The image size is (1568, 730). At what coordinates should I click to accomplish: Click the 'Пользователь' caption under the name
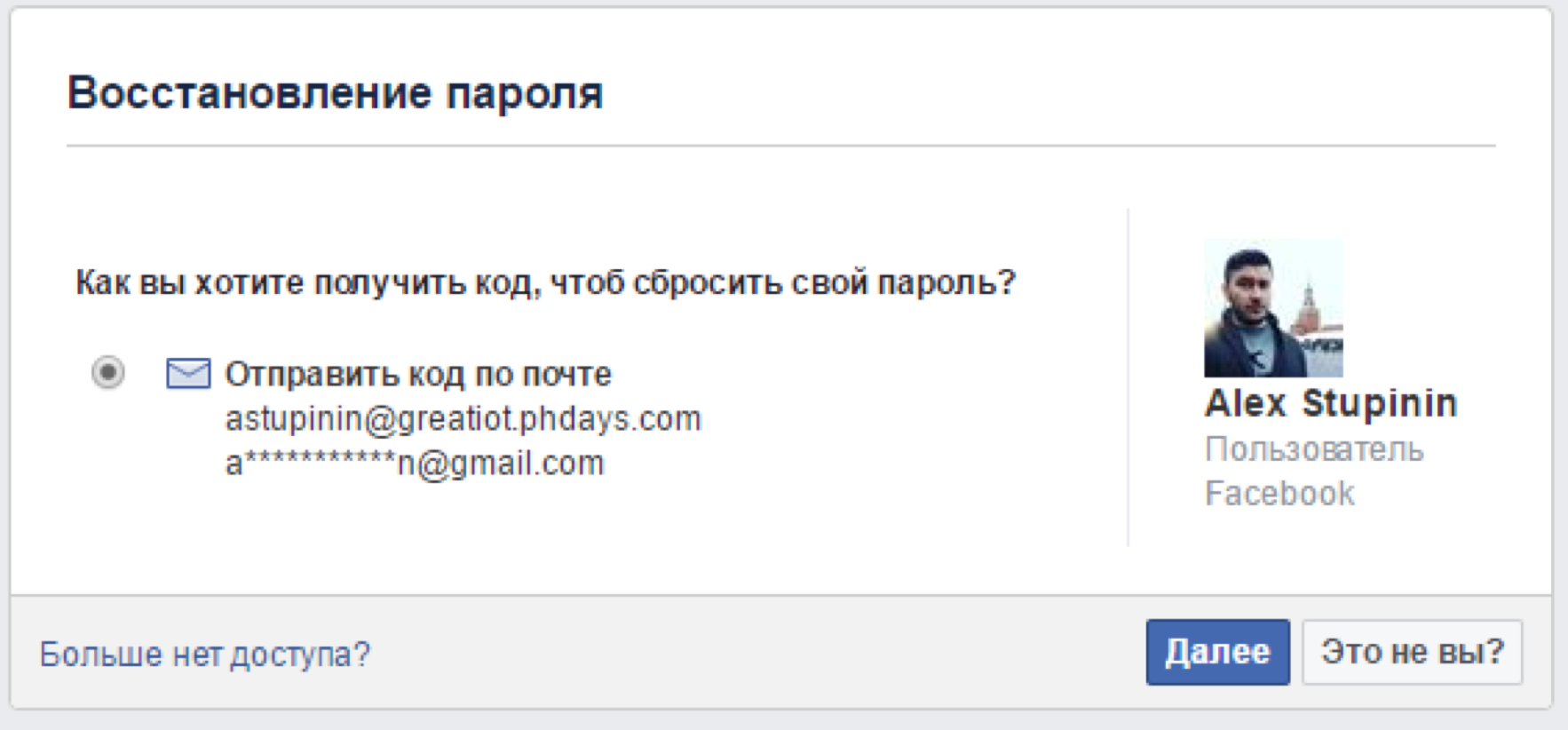tap(1313, 449)
